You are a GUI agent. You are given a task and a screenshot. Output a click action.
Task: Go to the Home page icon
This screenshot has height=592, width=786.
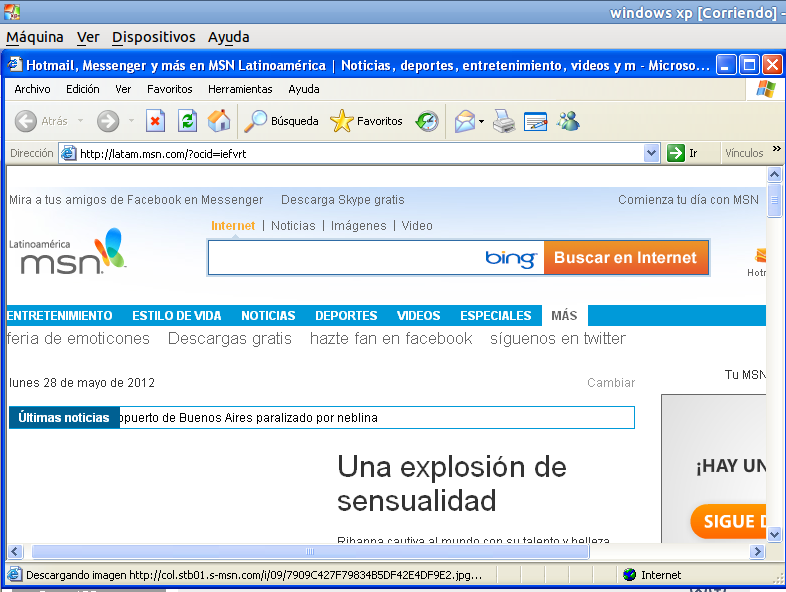219,121
